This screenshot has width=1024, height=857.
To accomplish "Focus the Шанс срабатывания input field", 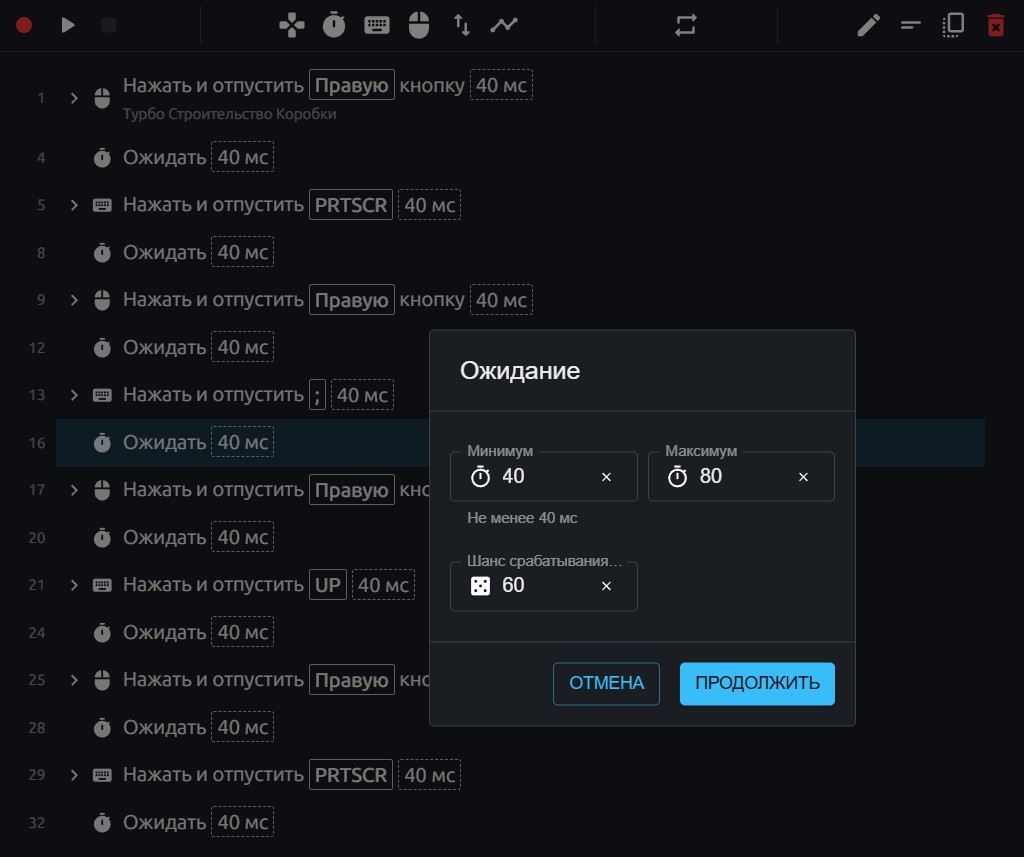I will click(543, 586).
